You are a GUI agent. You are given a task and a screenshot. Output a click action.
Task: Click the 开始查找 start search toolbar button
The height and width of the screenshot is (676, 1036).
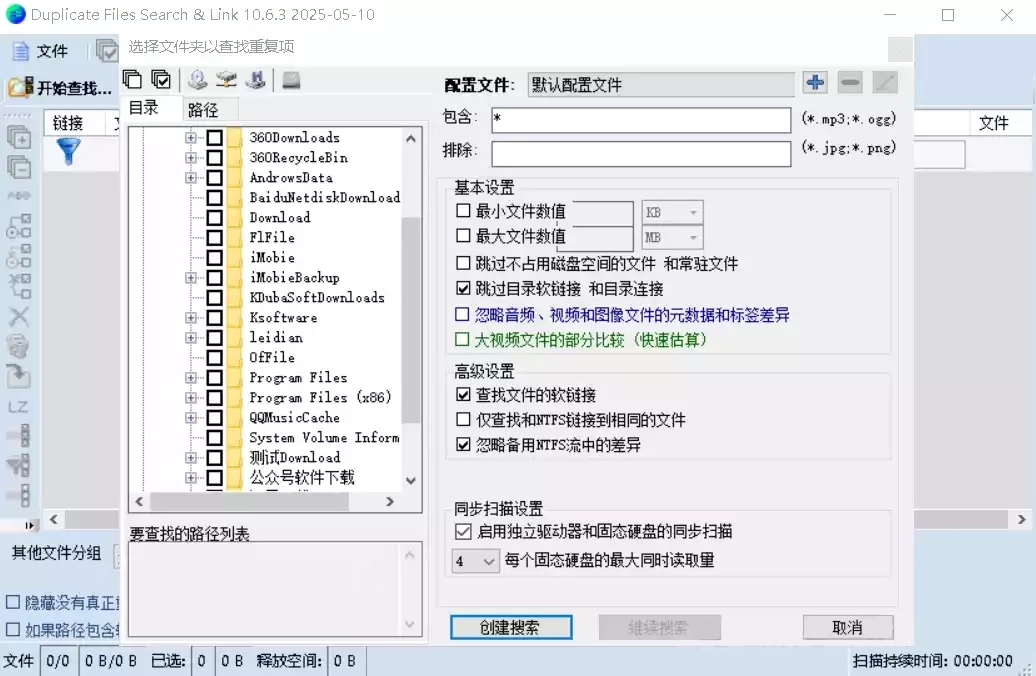point(60,87)
